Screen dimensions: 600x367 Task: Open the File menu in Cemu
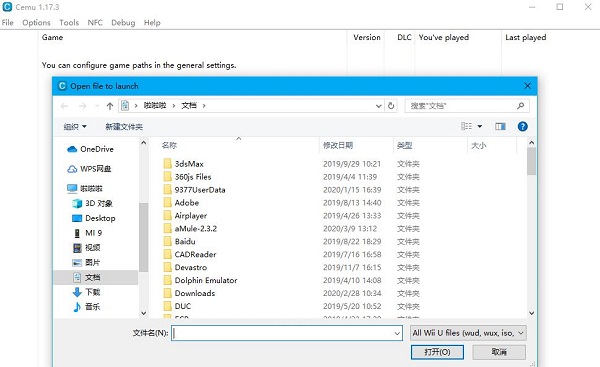7,23
